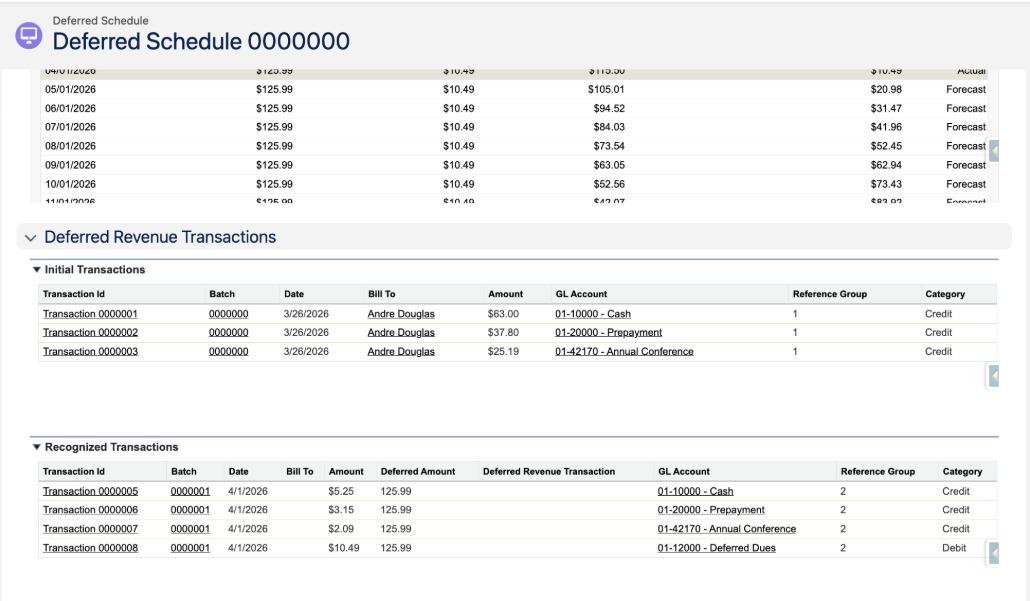The image size is (1030, 601).
Task: Click side arrow handle beside forecast schedule table
Action: tap(994, 151)
